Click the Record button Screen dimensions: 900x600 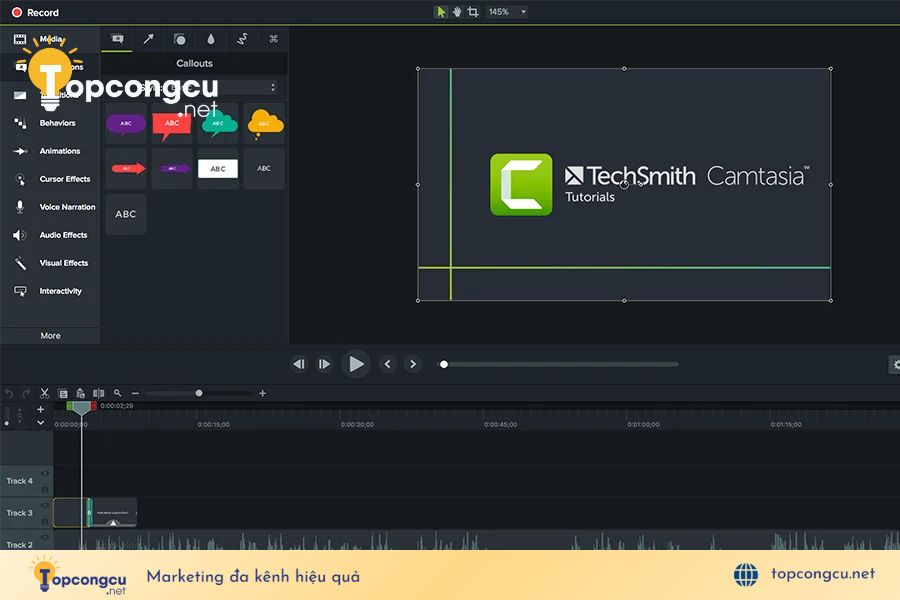point(36,12)
